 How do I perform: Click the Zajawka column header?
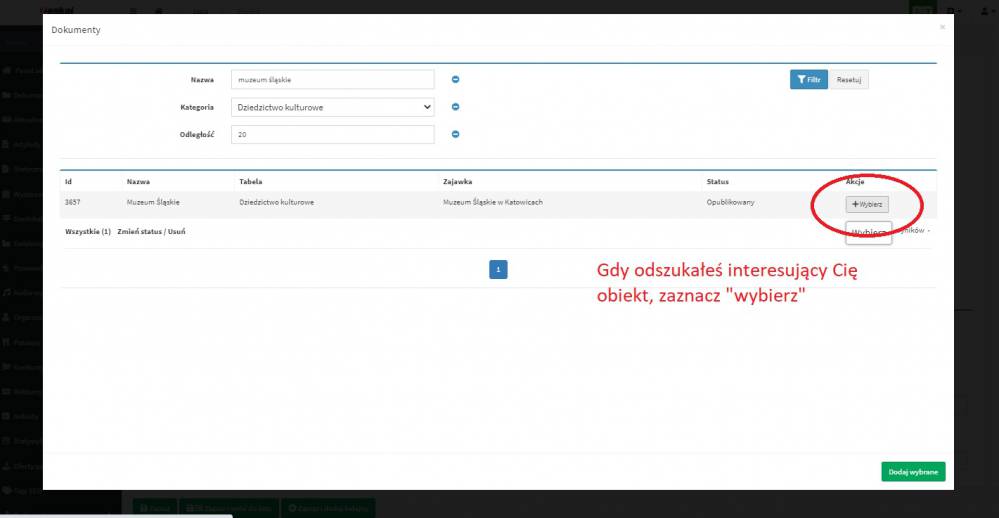tap(459, 182)
